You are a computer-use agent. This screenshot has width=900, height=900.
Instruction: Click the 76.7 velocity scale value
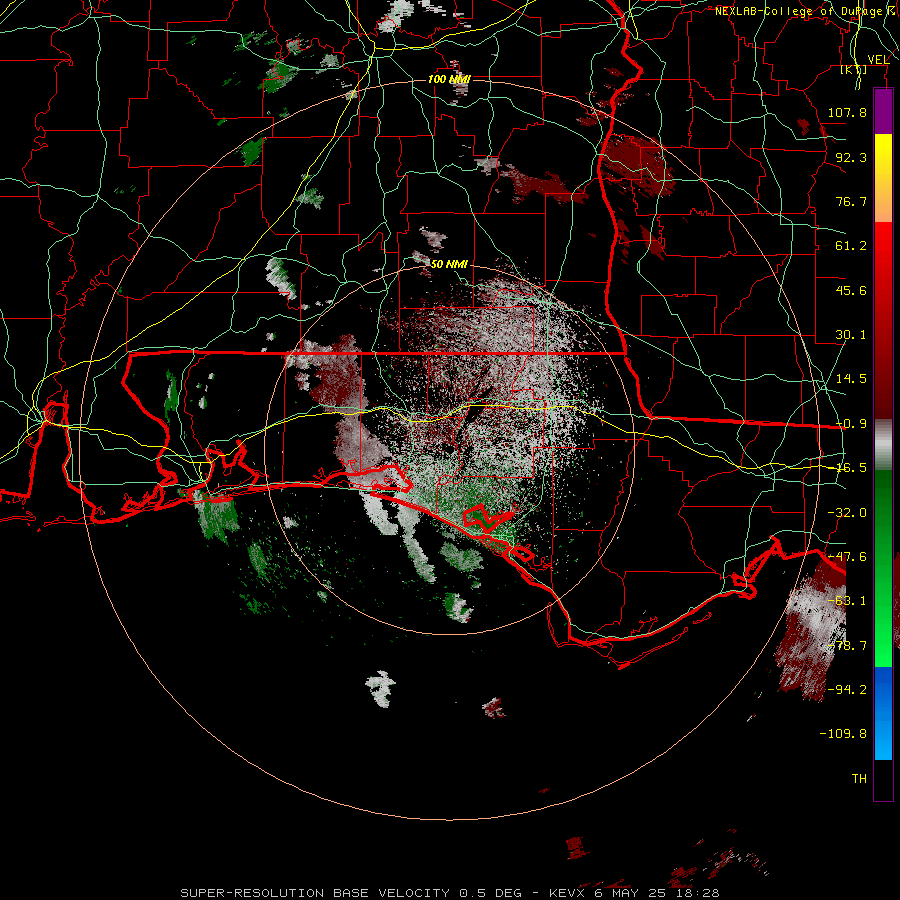(x=851, y=201)
